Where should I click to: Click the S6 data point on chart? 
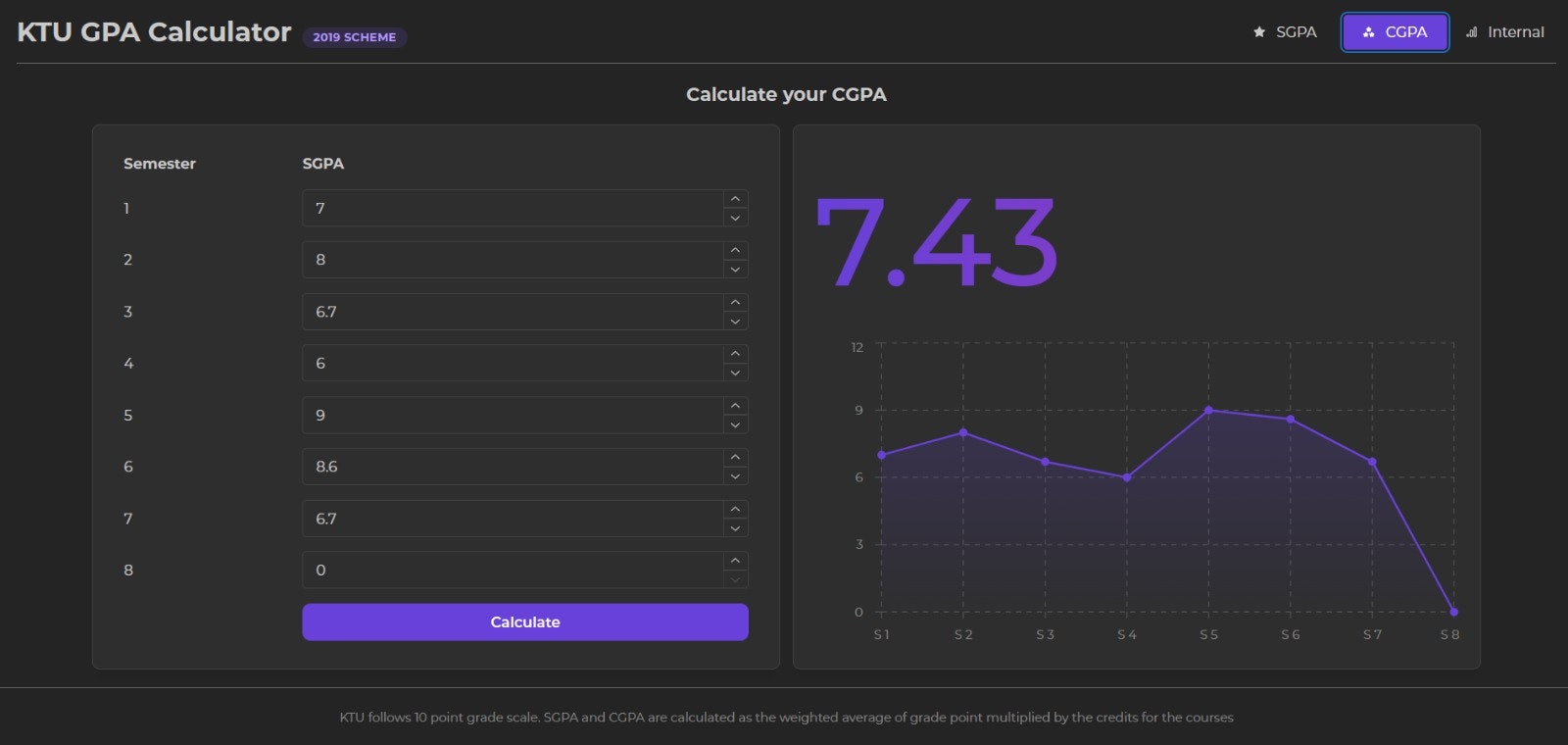[1291, 420]
